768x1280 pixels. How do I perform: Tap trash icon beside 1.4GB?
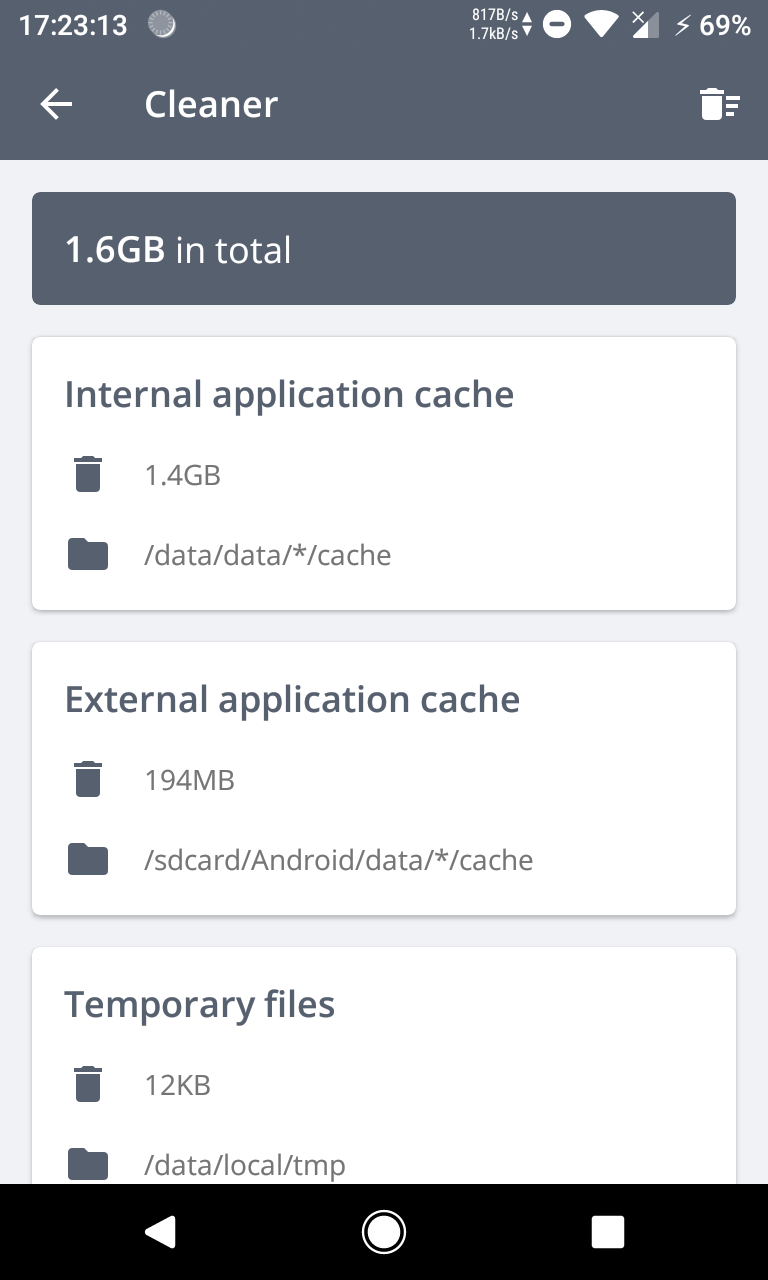(x=88, y=474)
